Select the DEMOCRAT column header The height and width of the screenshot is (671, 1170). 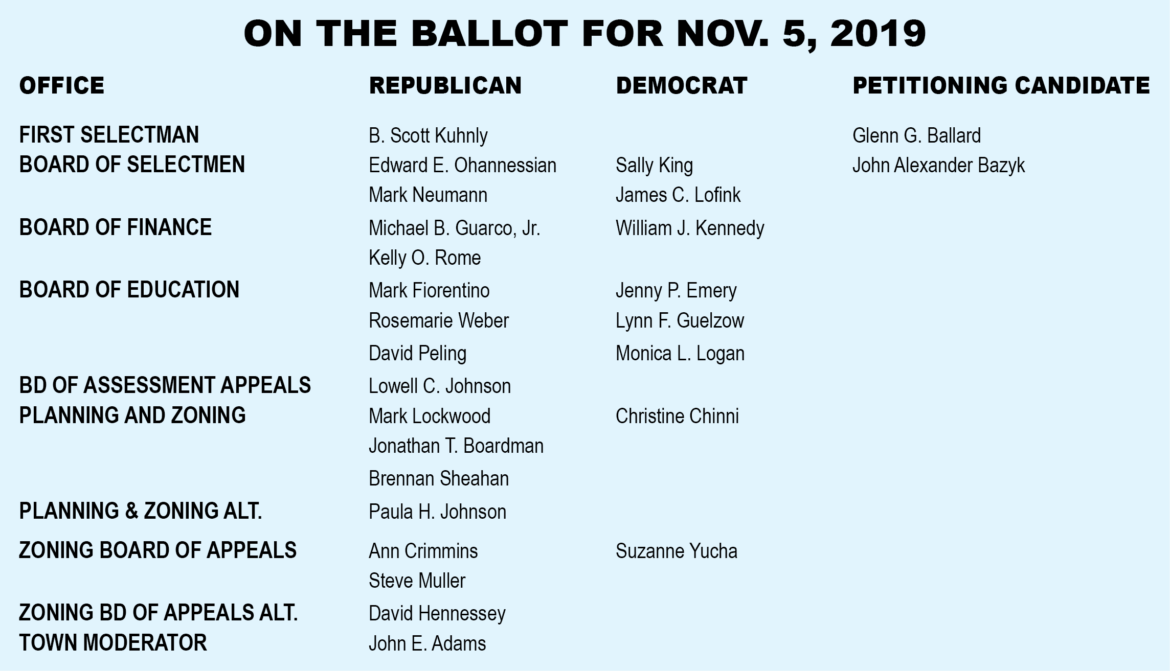pos(681,86)
